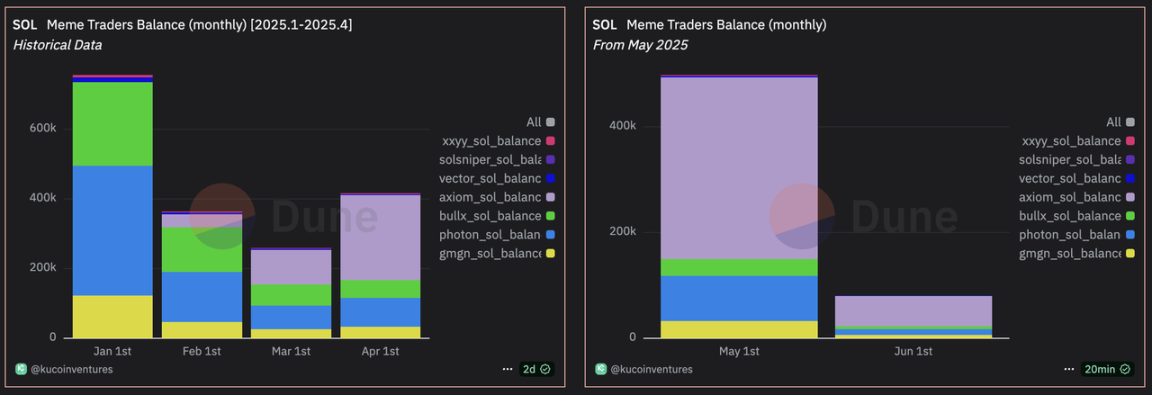The image size is (1152, 395).
Task: Click the Jun 1st axiom purple bar segment
Action: click(913, 311)
